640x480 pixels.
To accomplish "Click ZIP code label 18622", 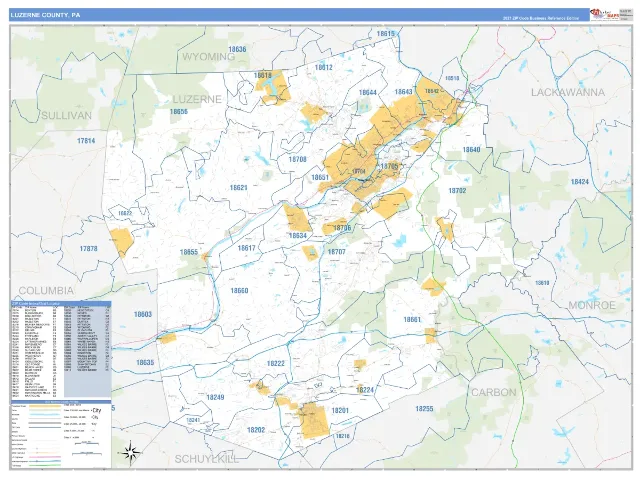I will (125, 213).
